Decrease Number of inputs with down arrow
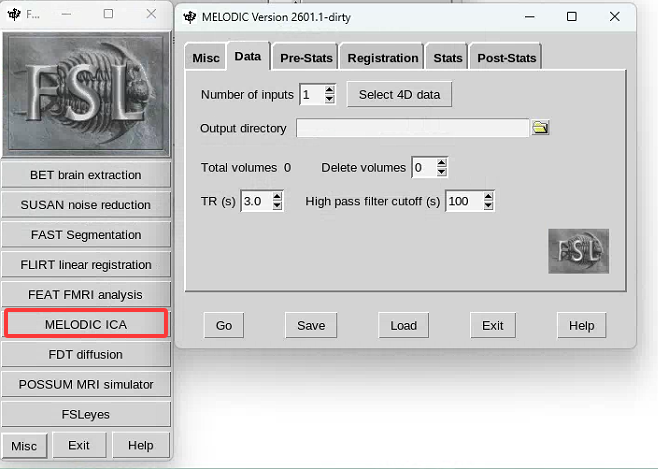658x469 pixels. (x=330, y=99)
